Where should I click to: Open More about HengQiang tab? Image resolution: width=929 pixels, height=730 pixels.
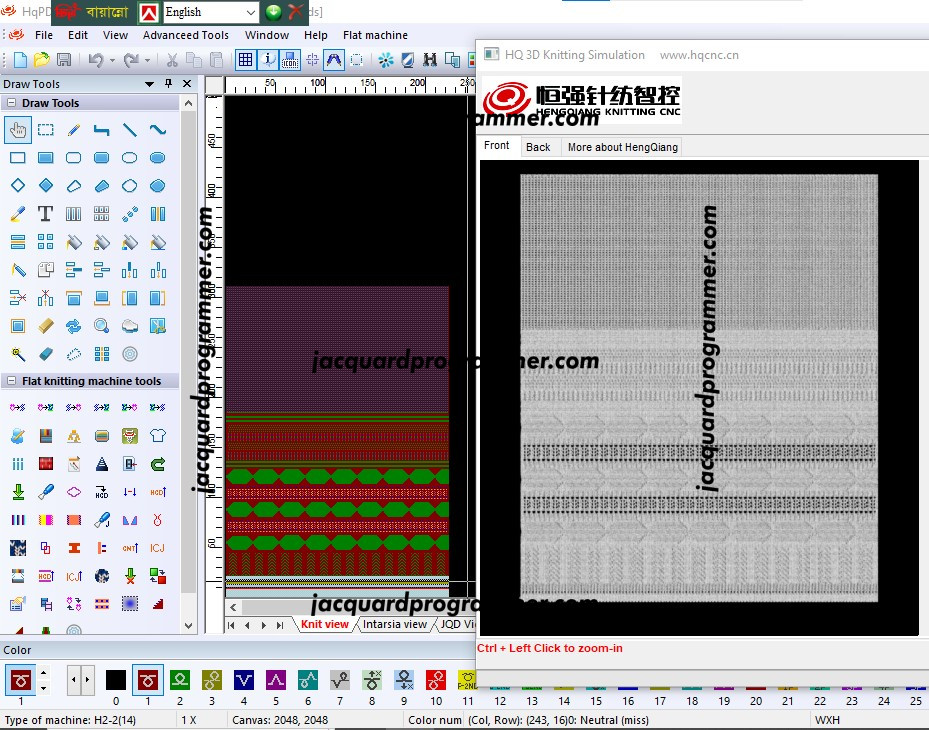tap(622, 147)
